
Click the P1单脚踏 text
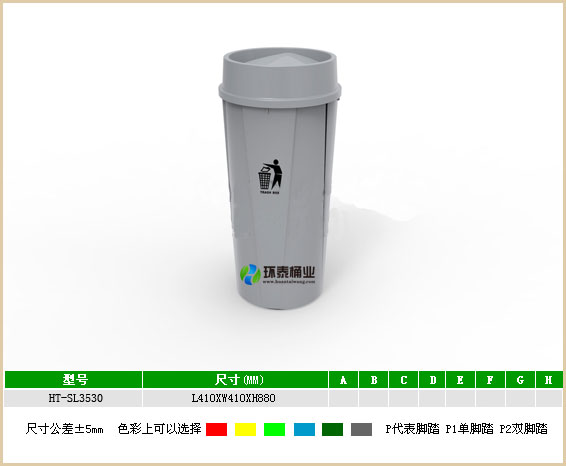click(x=469, y=429)
